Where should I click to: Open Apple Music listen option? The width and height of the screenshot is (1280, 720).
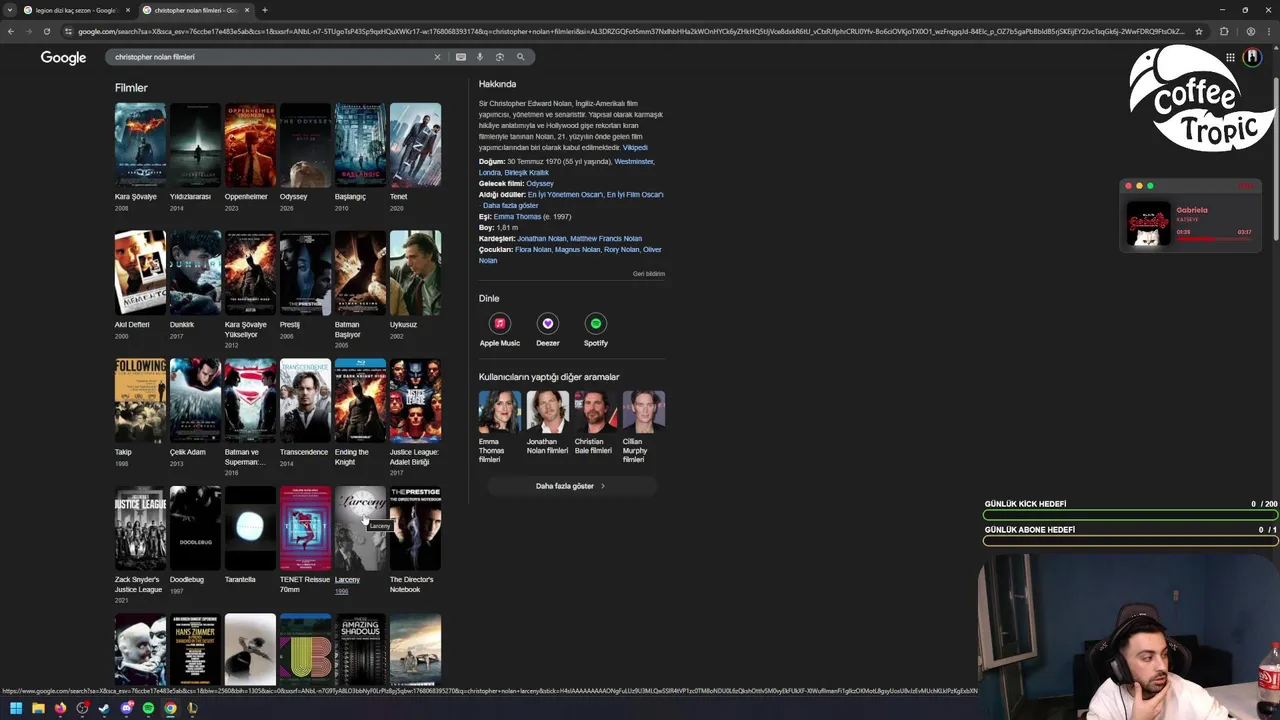tap(499, 330)
